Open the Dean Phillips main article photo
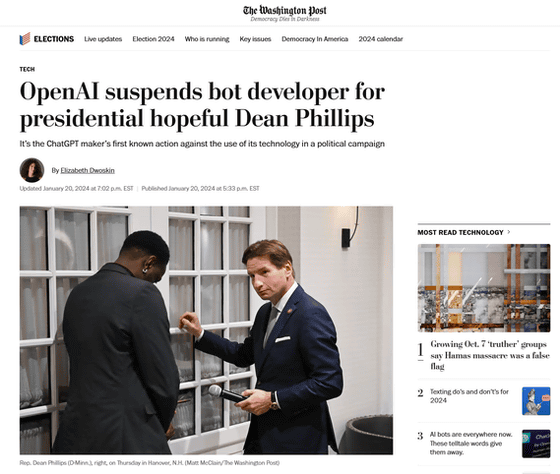Viewport: 560px width, 474px height. click(206, 330)
